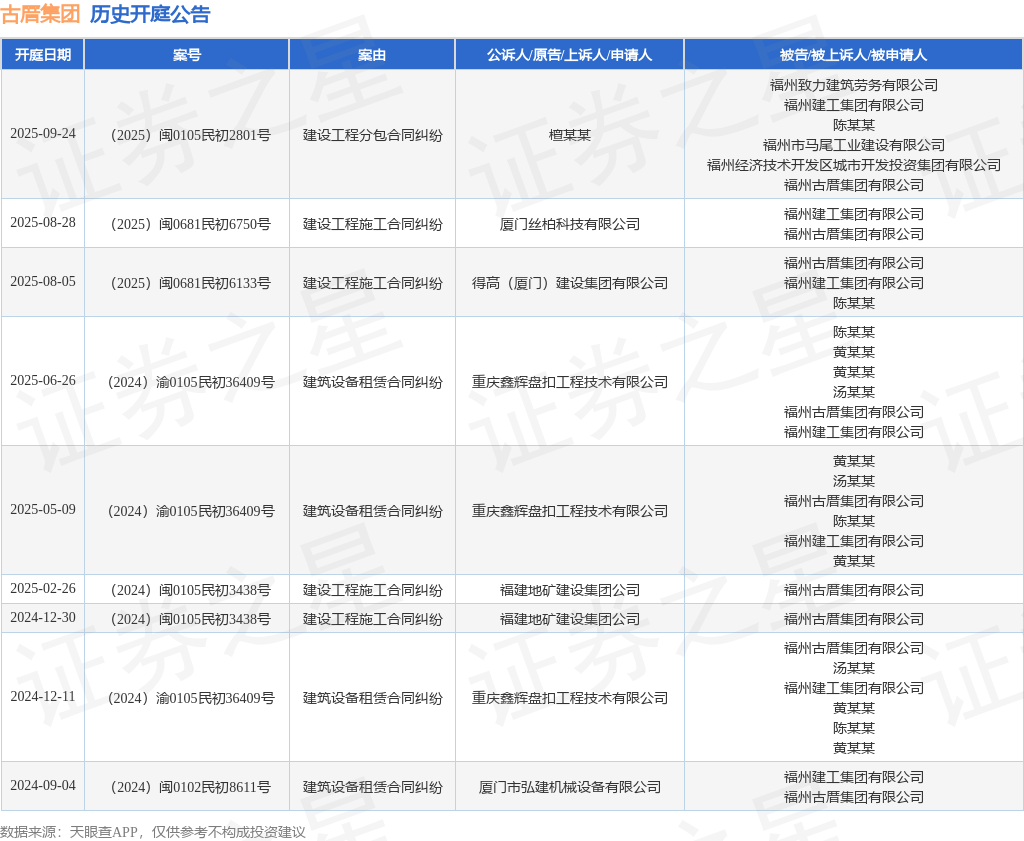Click 福州古厝集团有限公司 in 2024-12-30 row

(x=854, y=619)
